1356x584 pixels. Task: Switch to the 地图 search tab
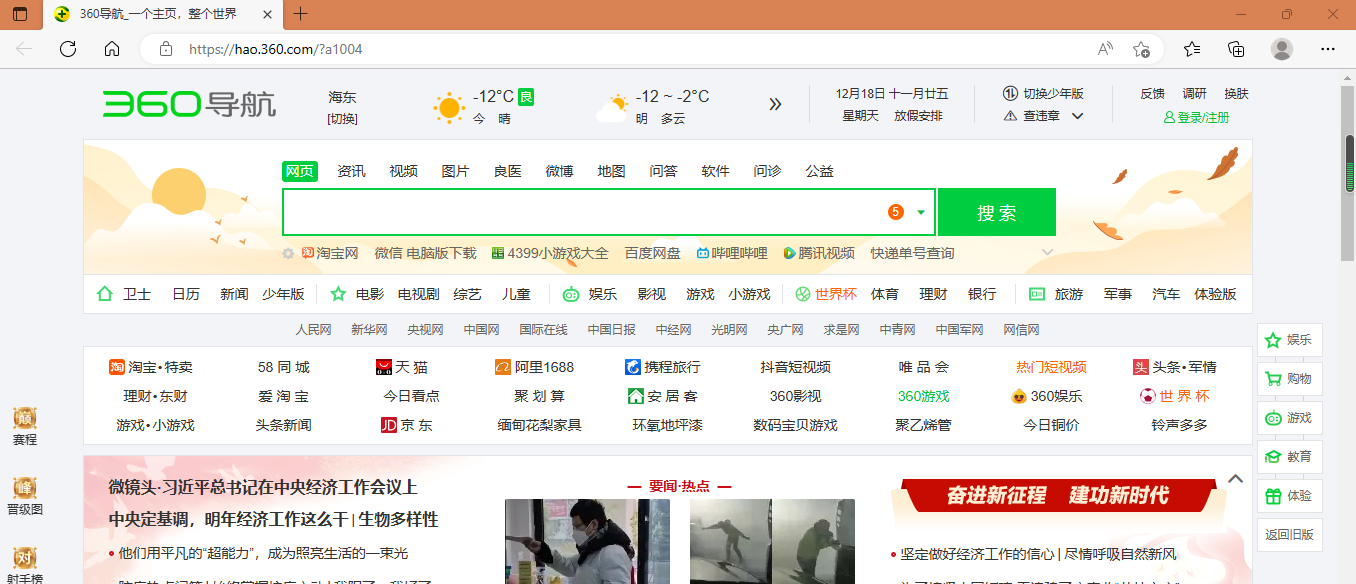(x=611, y=171)
